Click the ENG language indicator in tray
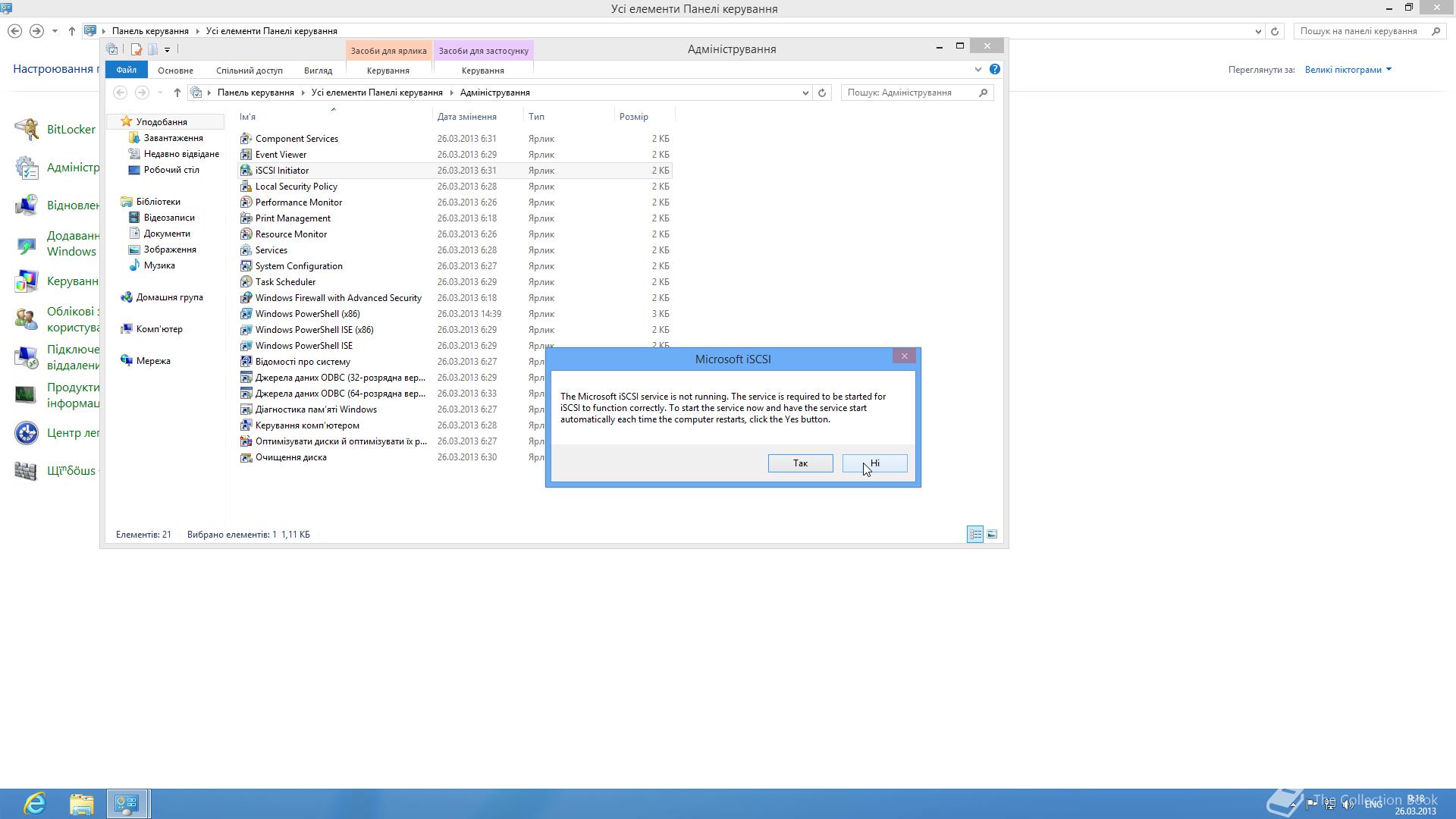 click(1373, 805)
